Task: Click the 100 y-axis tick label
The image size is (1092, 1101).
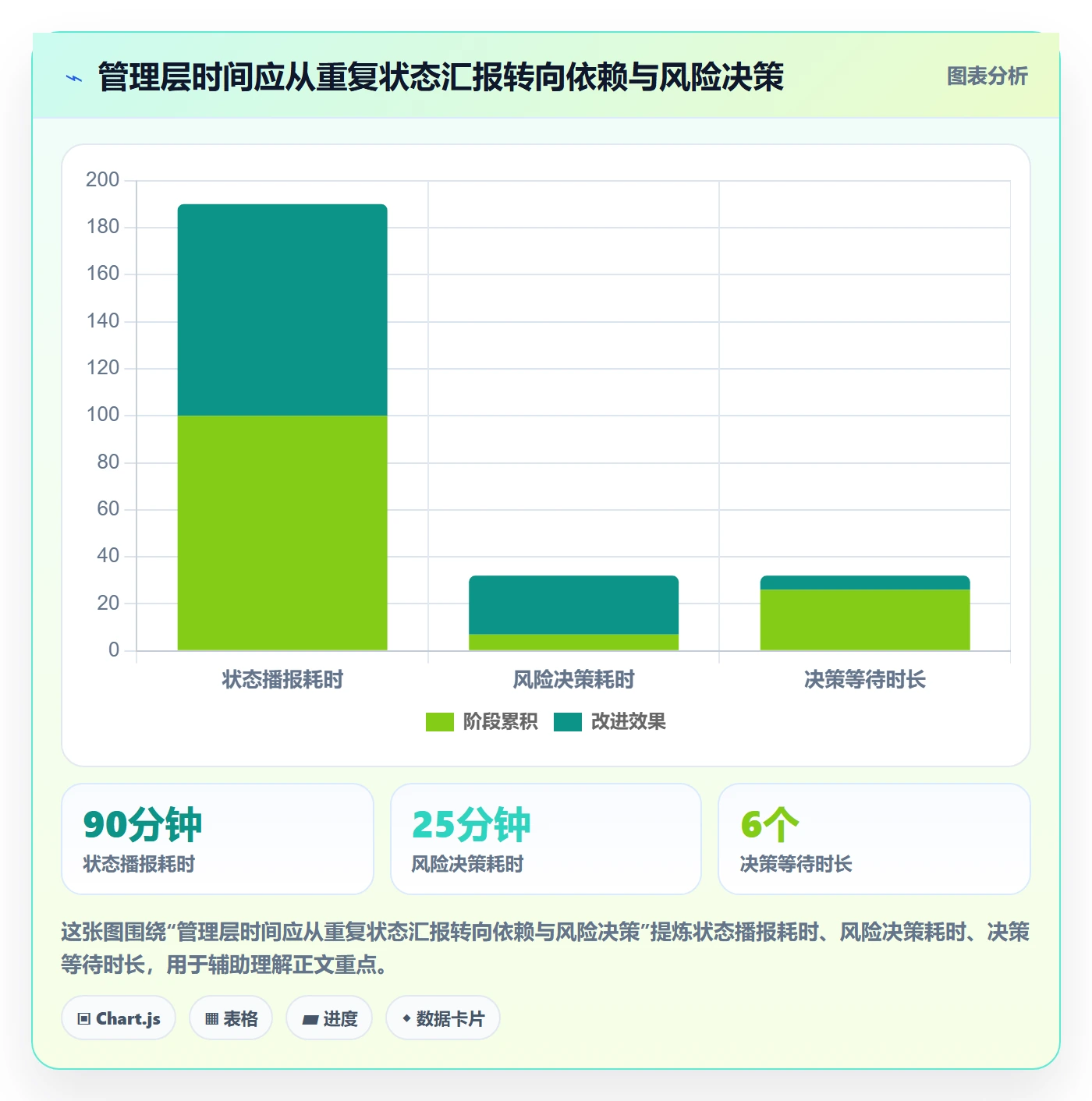Action: tap(102, 415)
